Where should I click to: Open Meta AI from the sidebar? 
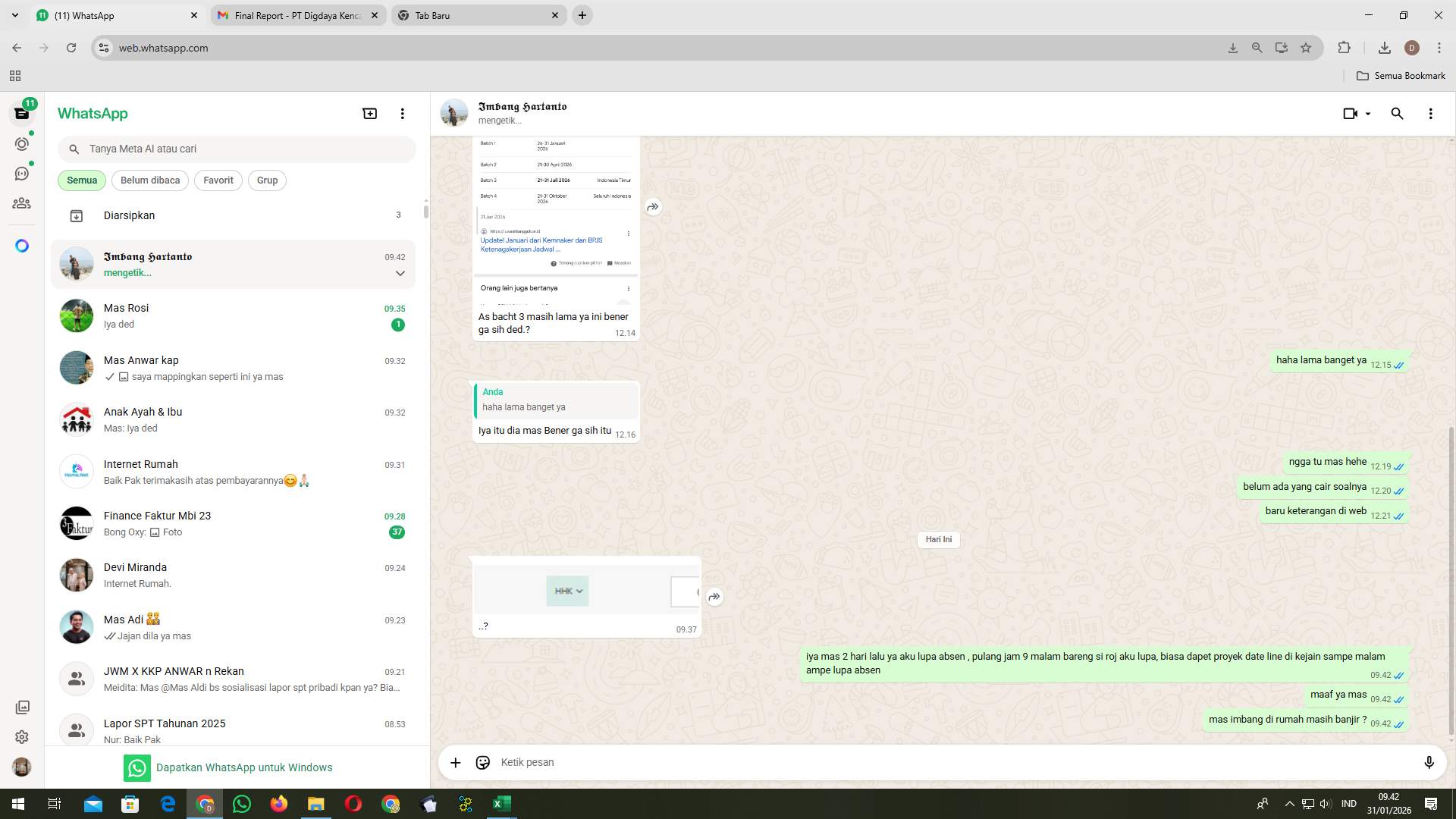click(x=22, y=245)
